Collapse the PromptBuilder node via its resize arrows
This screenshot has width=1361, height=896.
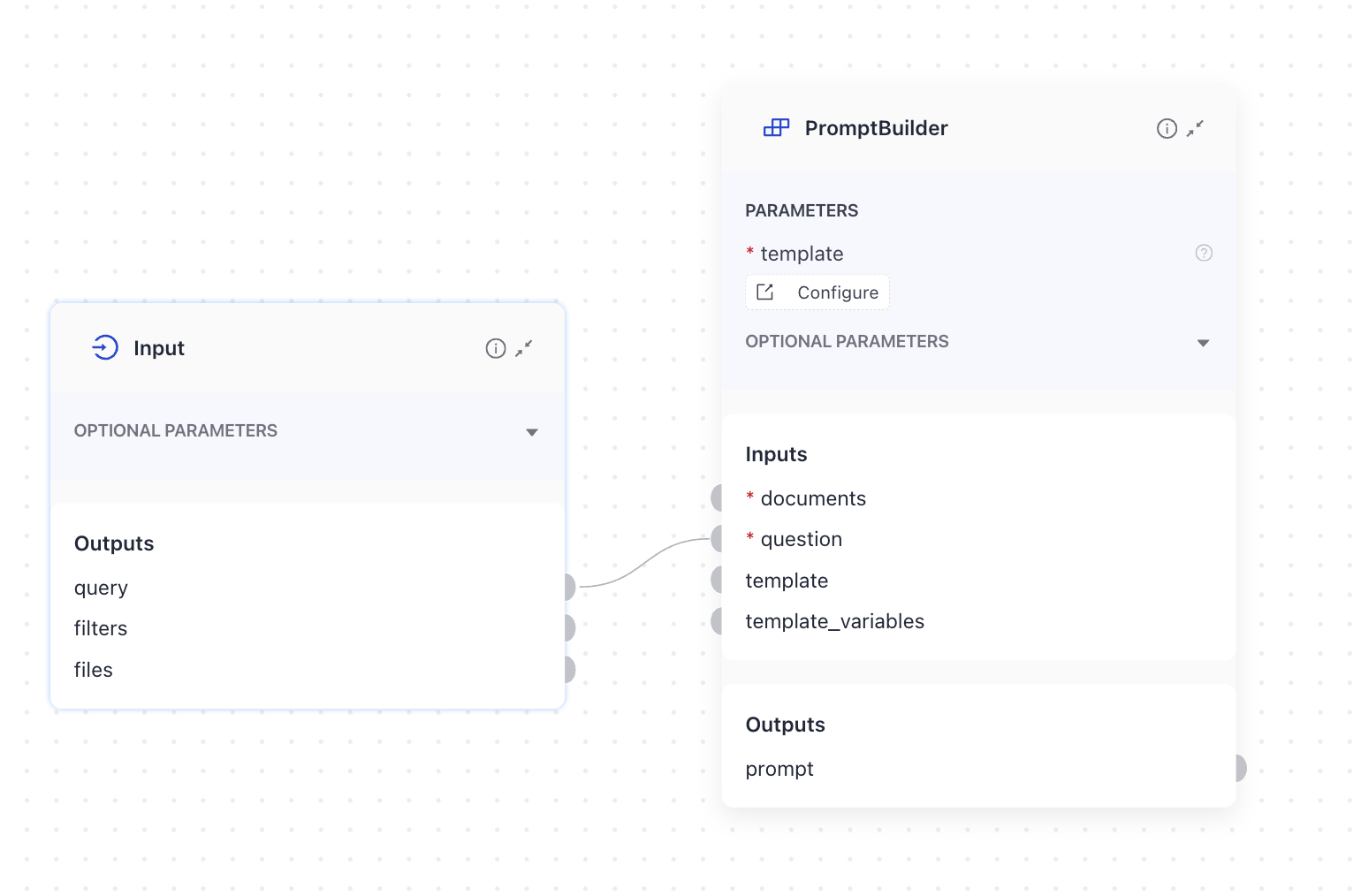click(x=1197, y=129)
